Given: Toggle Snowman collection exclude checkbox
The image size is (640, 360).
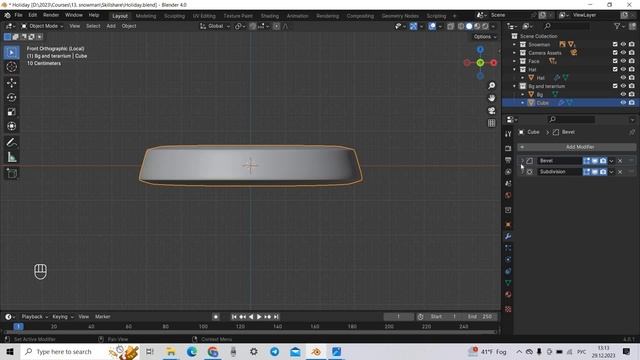Looking at the screenshot, I should click(615, 44).
